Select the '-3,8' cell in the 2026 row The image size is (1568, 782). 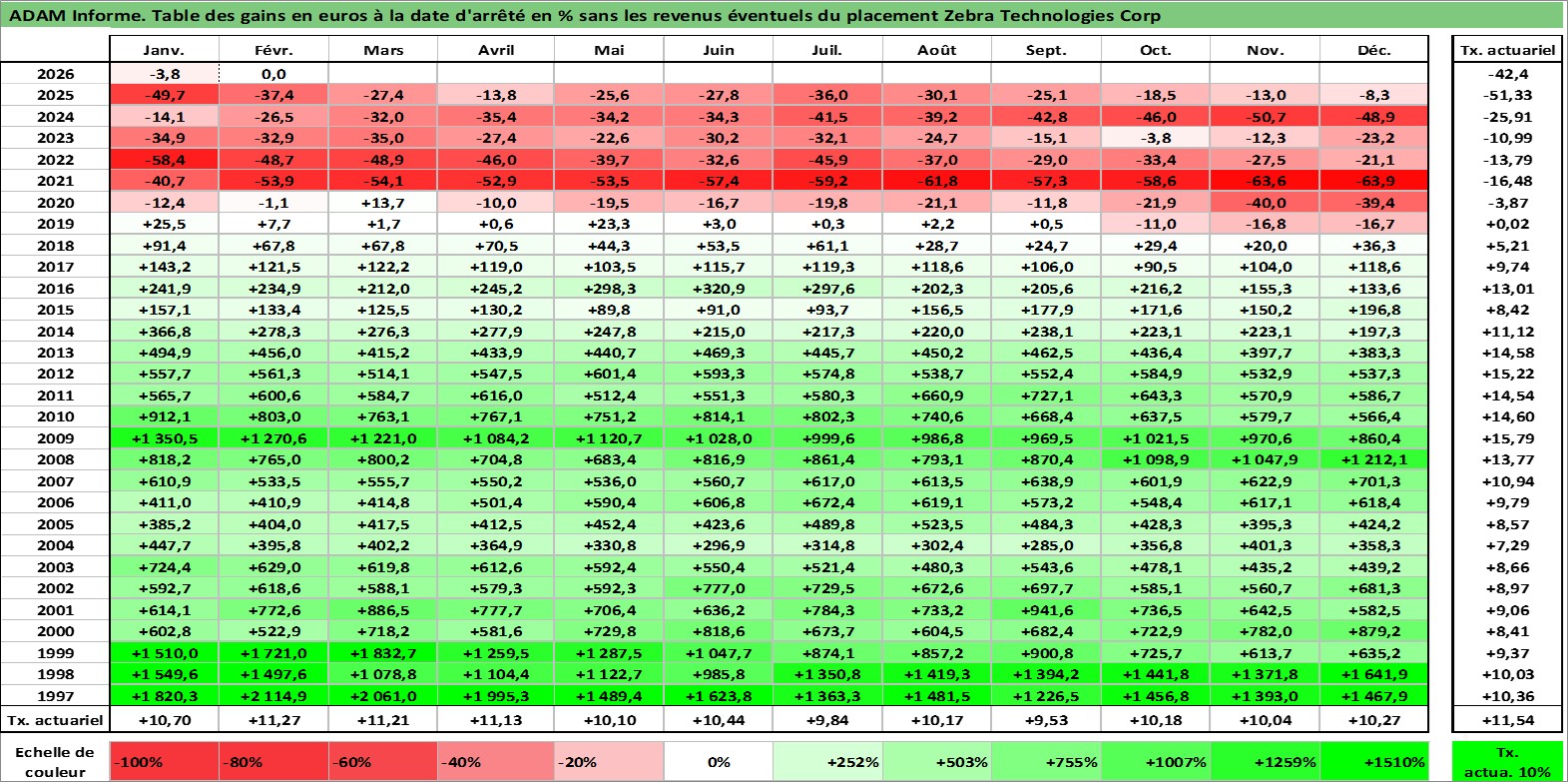(x=164, y=74)
